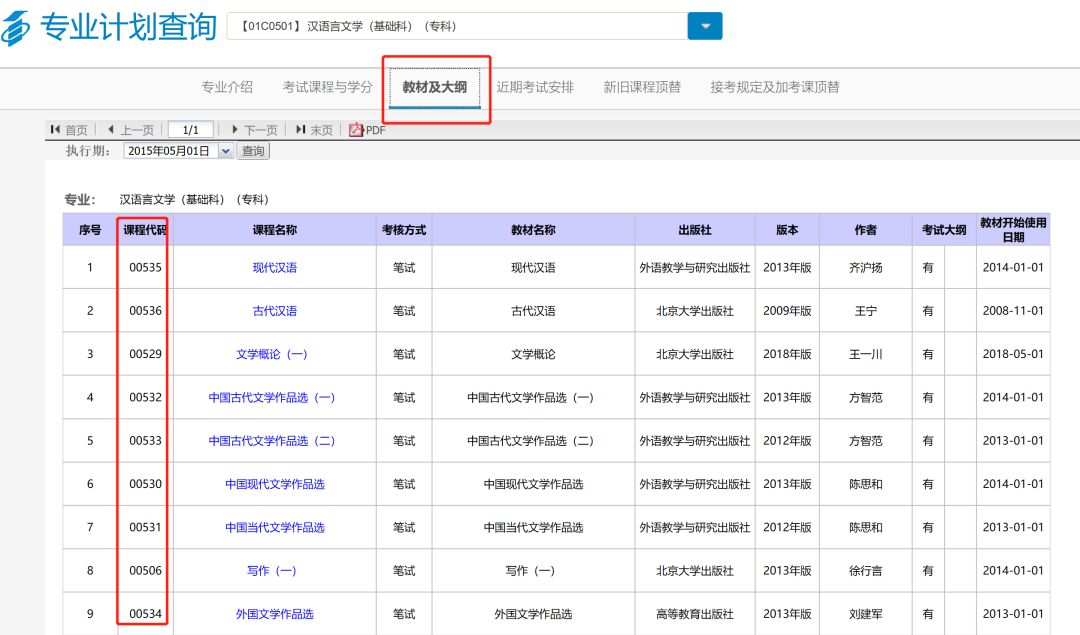Click the first page navigation icon

tap(55, 128)
